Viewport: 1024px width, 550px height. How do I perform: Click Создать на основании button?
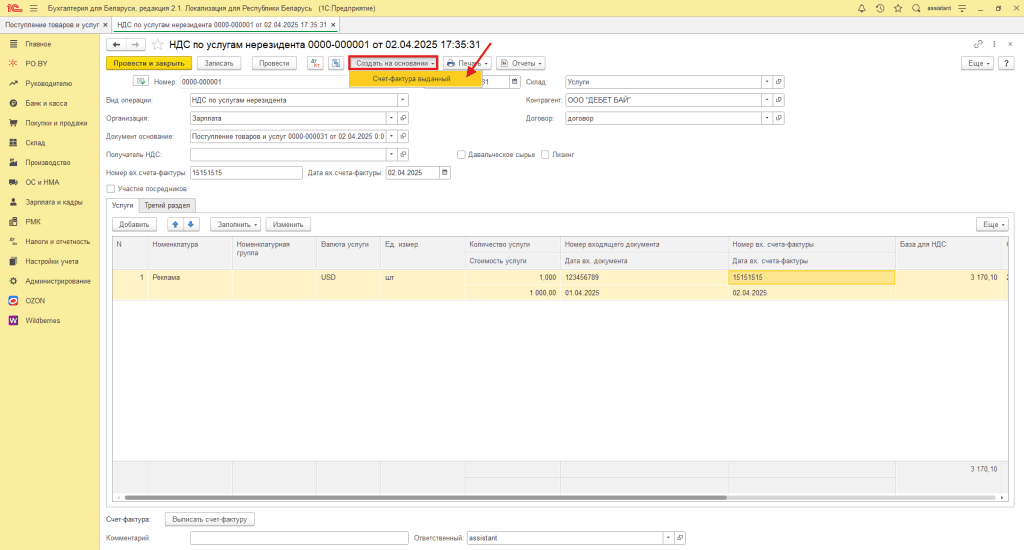coord(393,63)
